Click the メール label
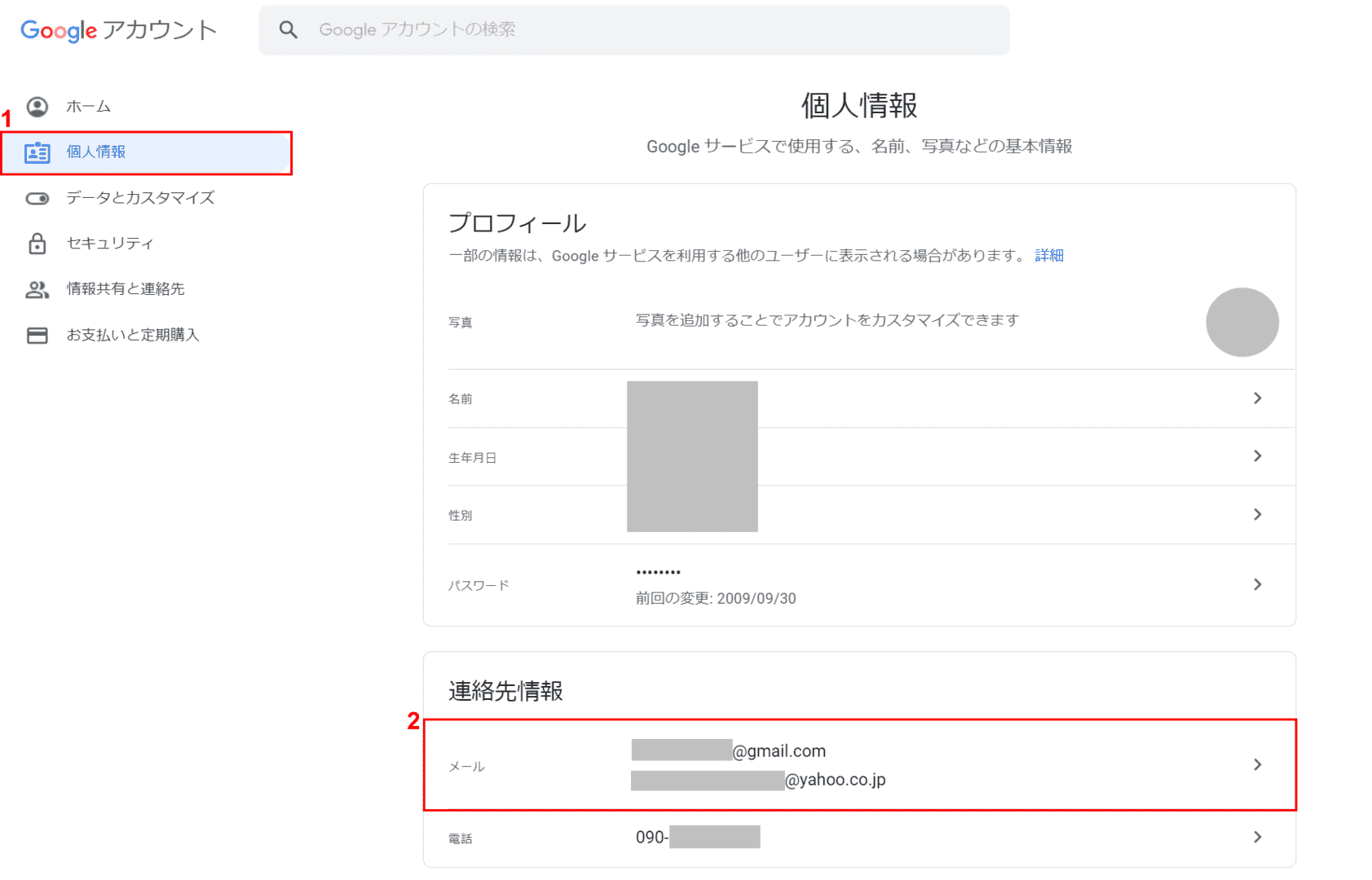This screenshot has height=880, width=1372. coord(466,767)
